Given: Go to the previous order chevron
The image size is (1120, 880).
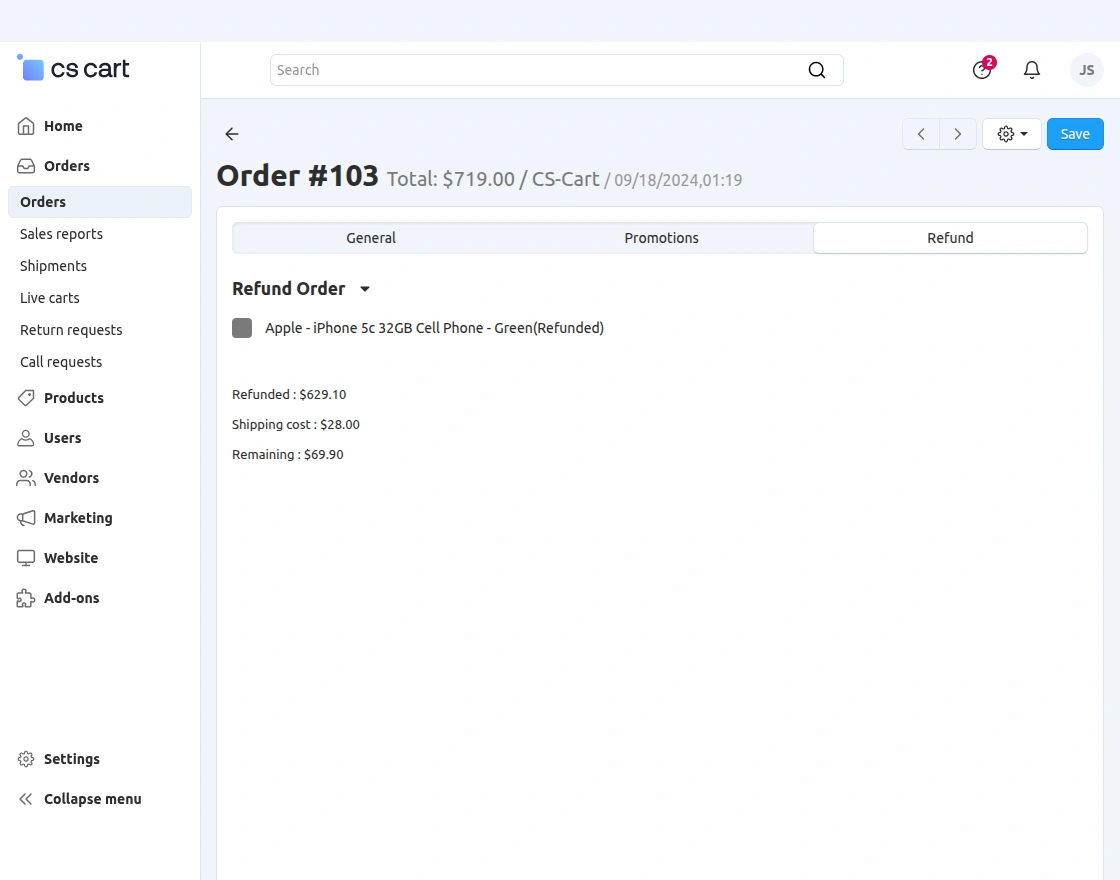Looking at the screenshot, I should coord(921,134).
